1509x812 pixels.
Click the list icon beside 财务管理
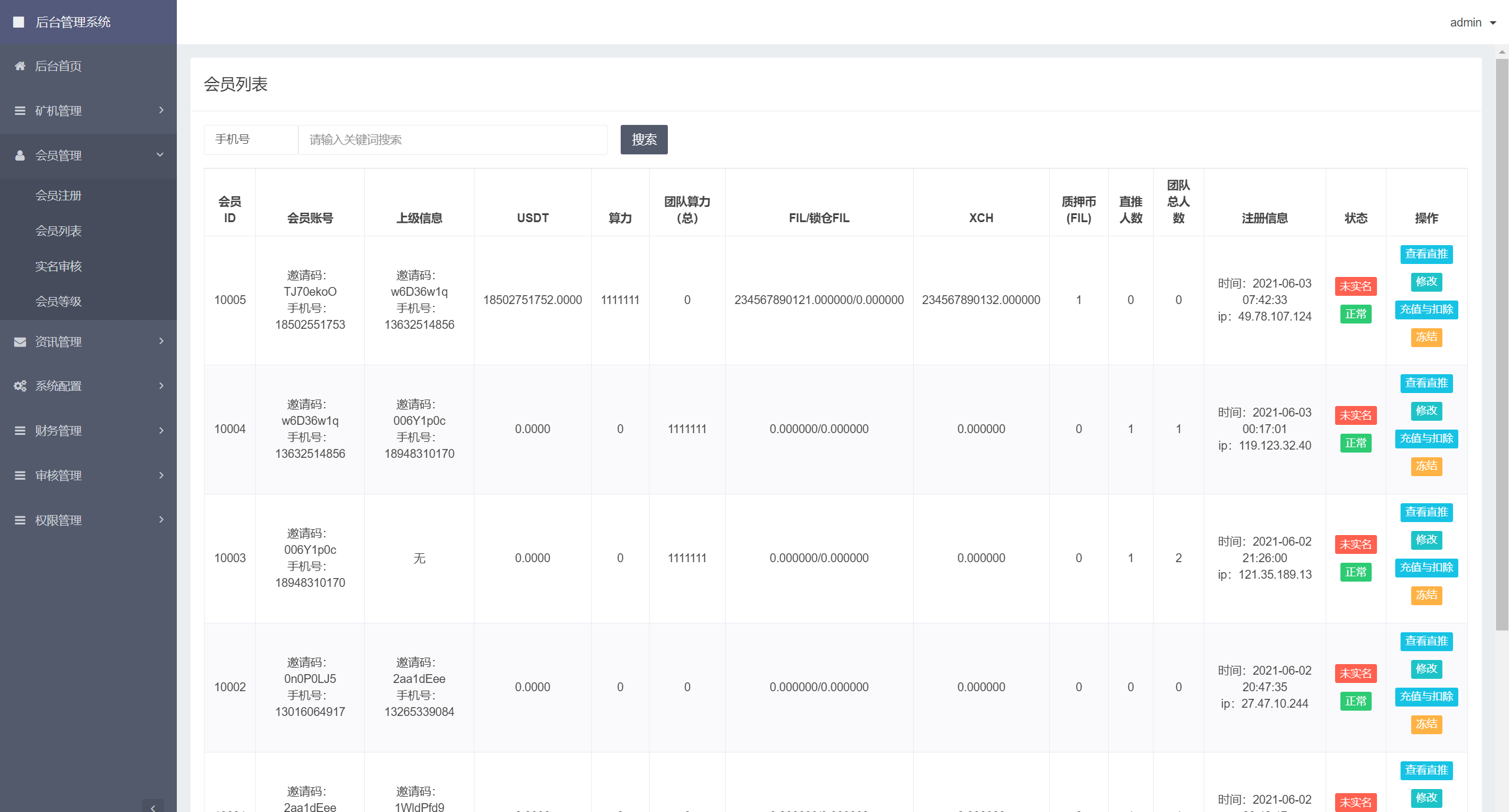click(x=20, y=431)
